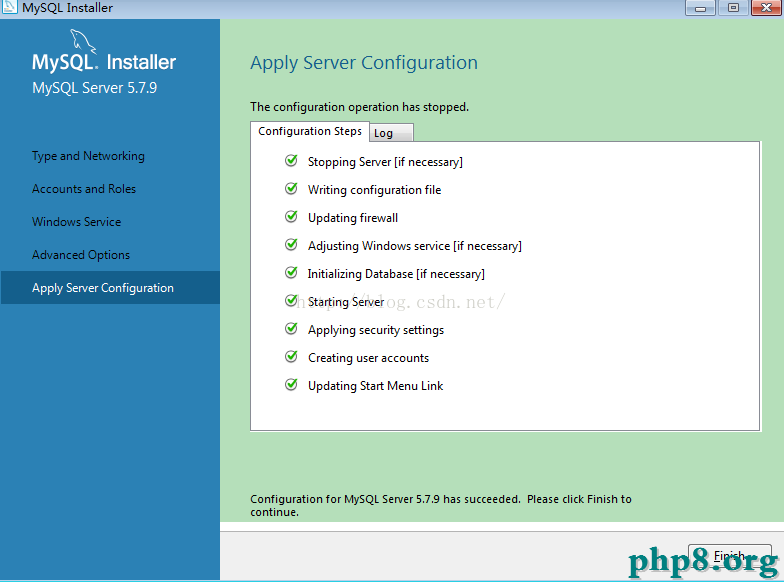Switch to the Log tab
784x582 pixels.
point(392,133)
